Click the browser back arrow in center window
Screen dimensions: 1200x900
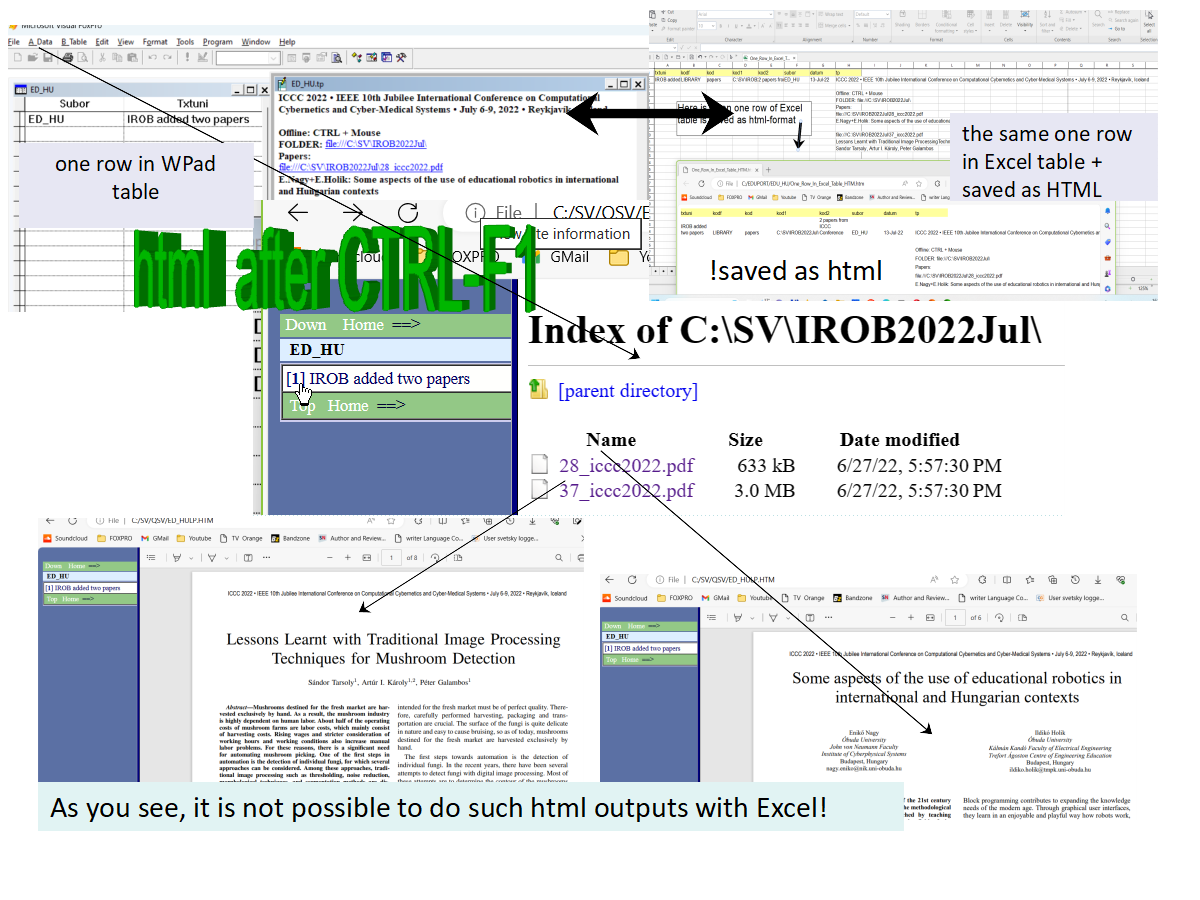[298, 213]
